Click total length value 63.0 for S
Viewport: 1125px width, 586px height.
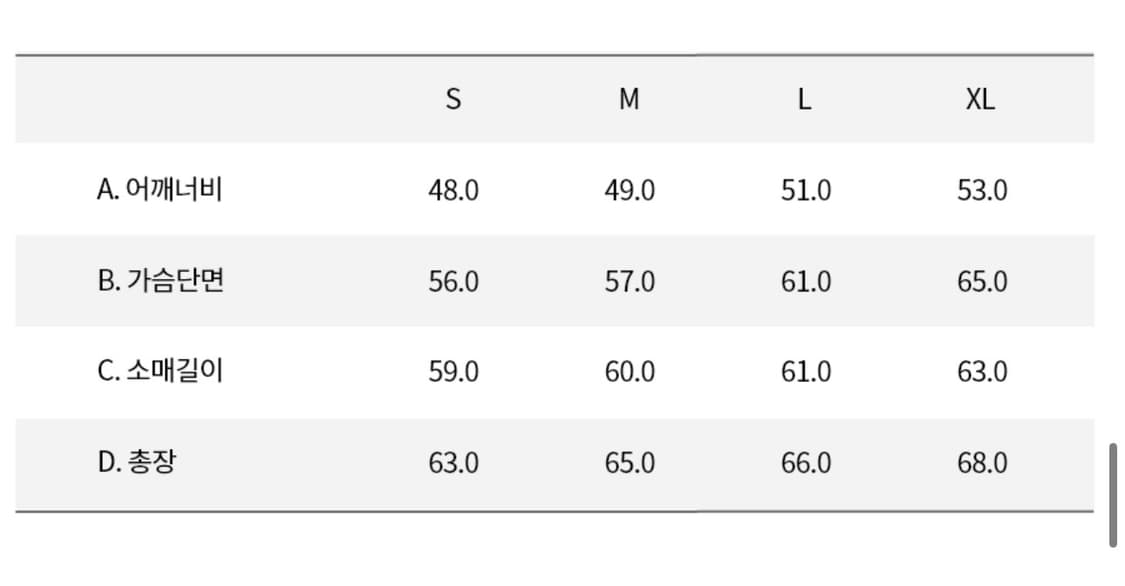(x=453, y=463)
